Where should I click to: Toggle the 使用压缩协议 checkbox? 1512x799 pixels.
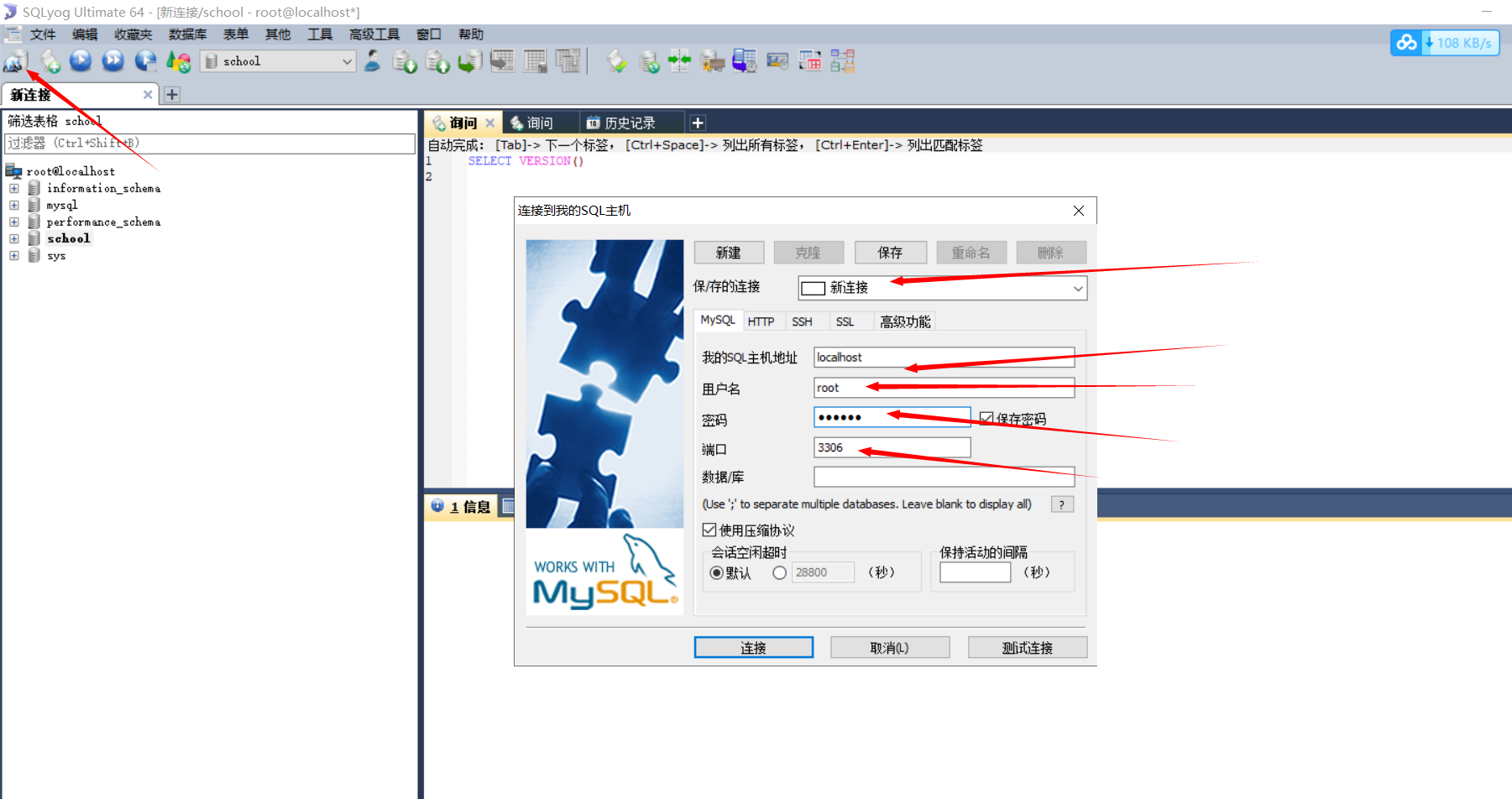point(709,530)
